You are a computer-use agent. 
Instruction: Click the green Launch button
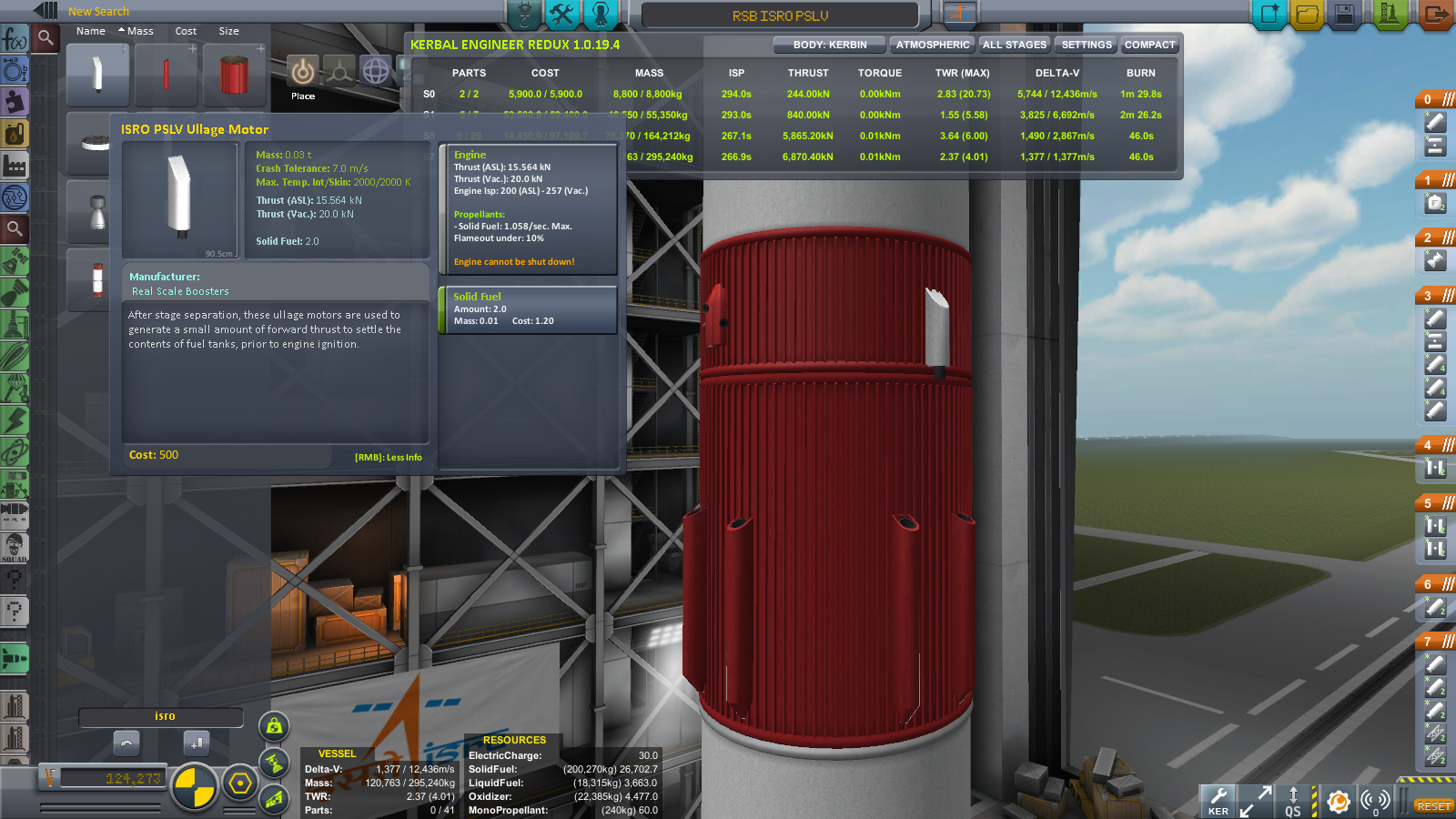pos(1390,15)
